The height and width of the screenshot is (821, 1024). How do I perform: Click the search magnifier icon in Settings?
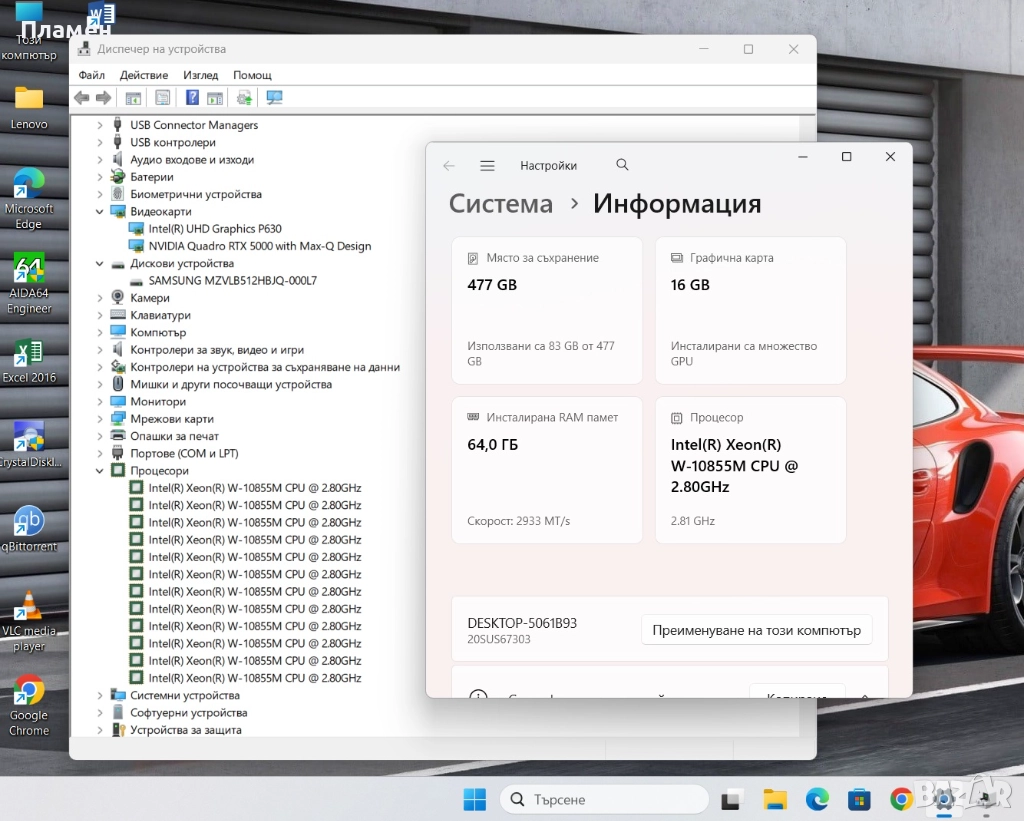point(623,165)
